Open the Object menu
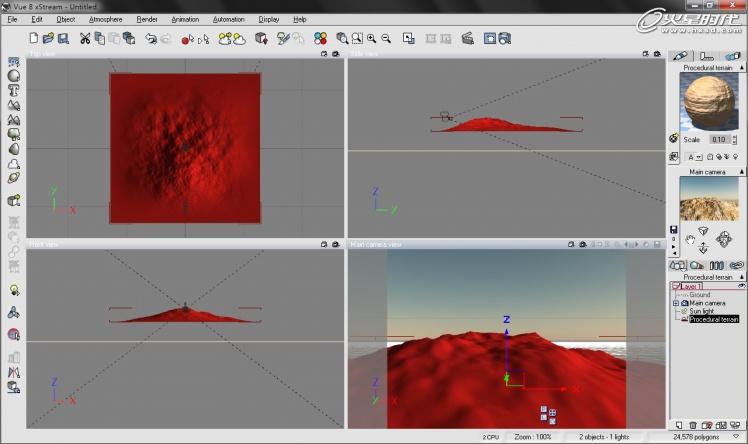 tap(65, 20)
